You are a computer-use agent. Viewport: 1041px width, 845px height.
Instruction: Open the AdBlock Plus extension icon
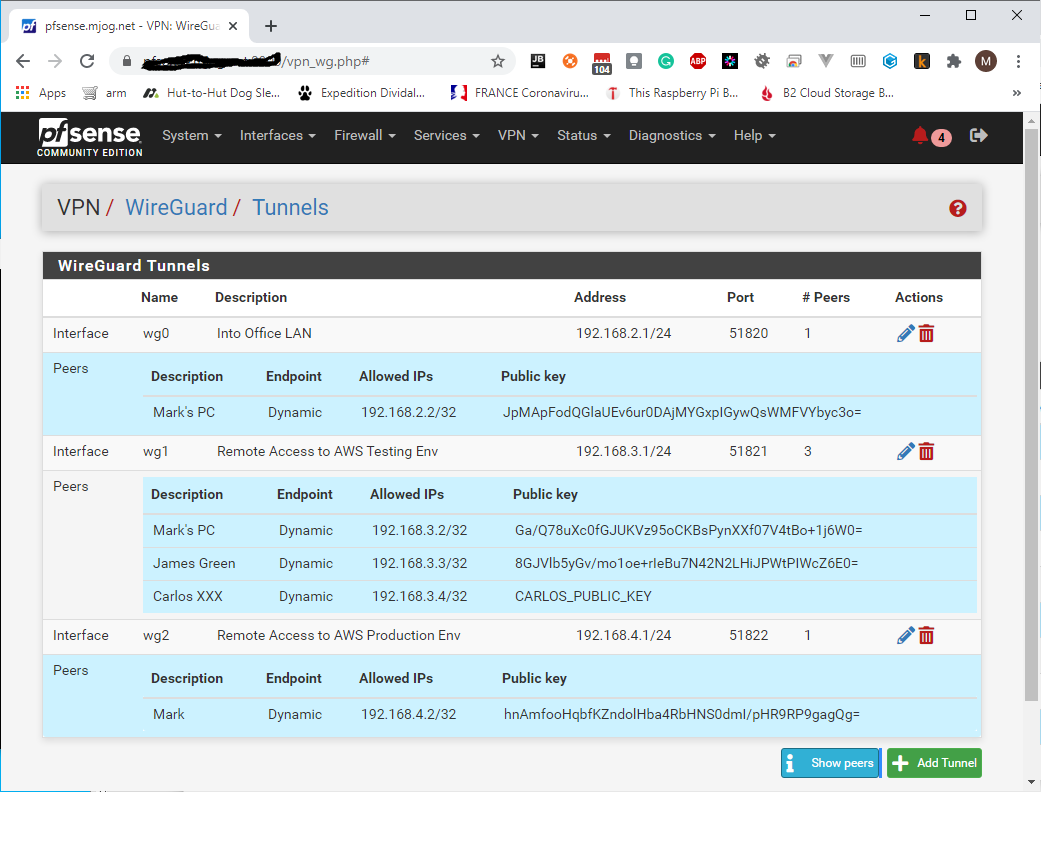698,62
